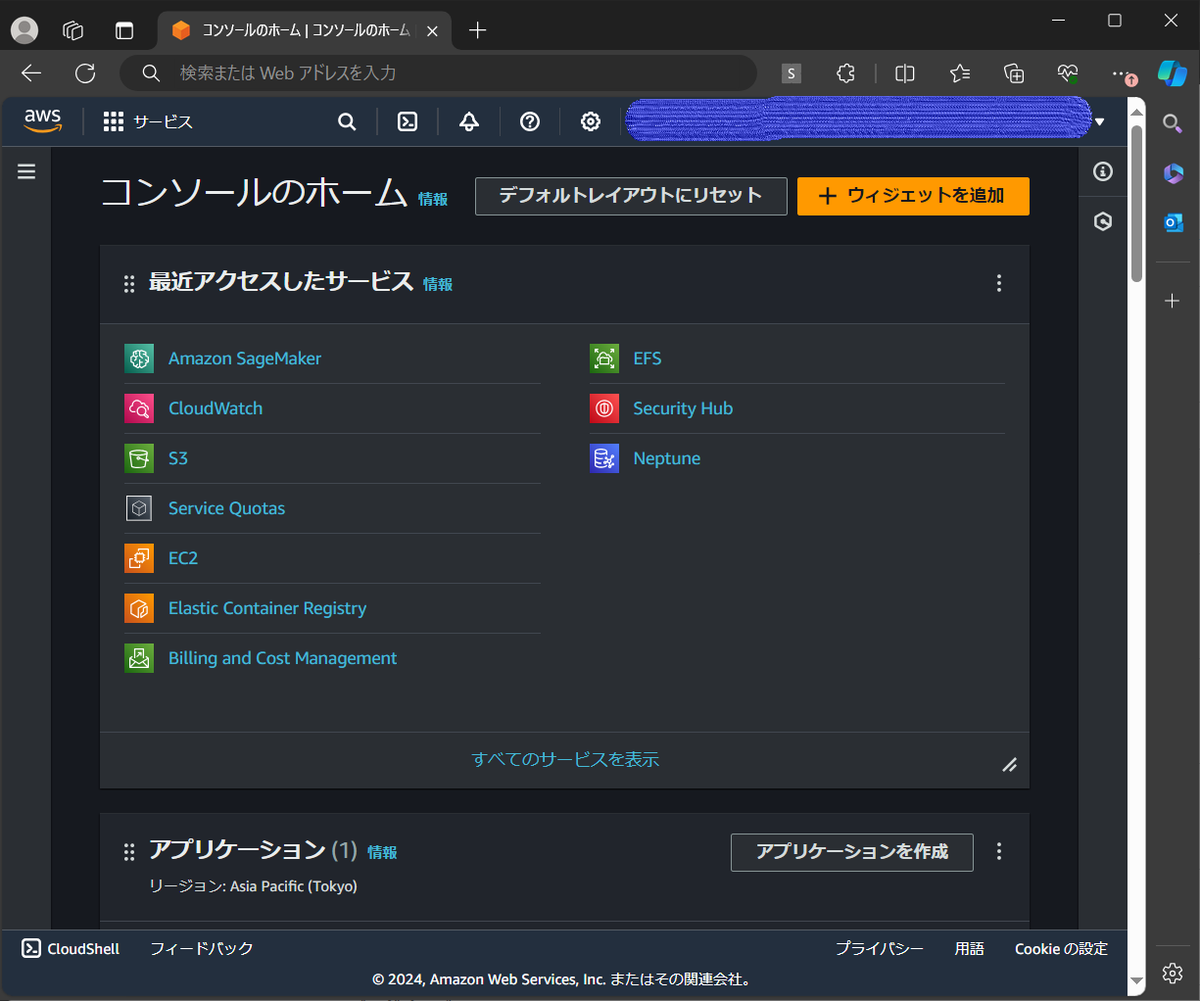Launch CloudShell from the top navigation bar
The width and height of the screenshot is (1200, 1001).
click(407, 122)
